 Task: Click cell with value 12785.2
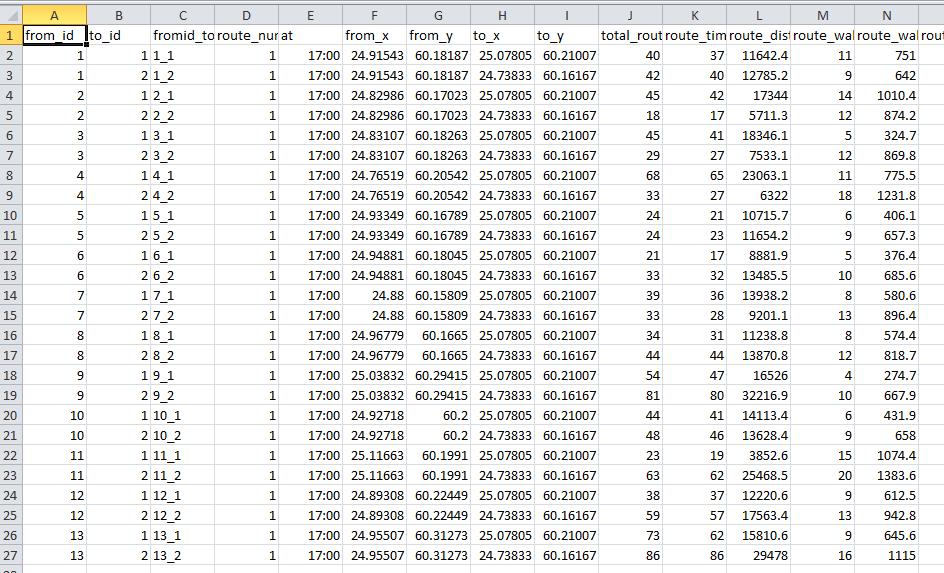[x=759, y=76]
